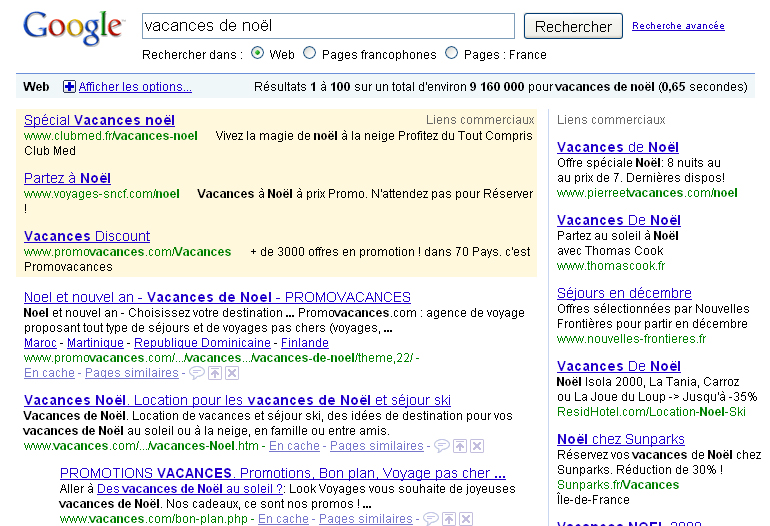Click the comment bubble icon in the Promovacances result
Screen dimensions: 770x526
(196, 373)
